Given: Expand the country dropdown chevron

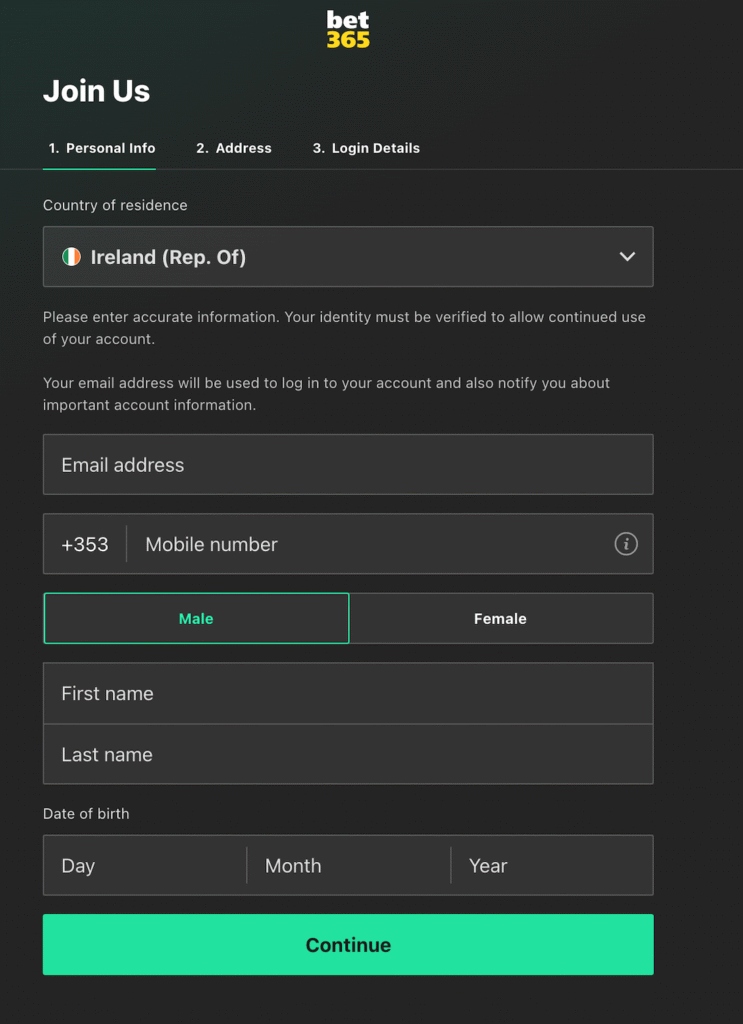Looking at the screenshot, I should point(627,257).
